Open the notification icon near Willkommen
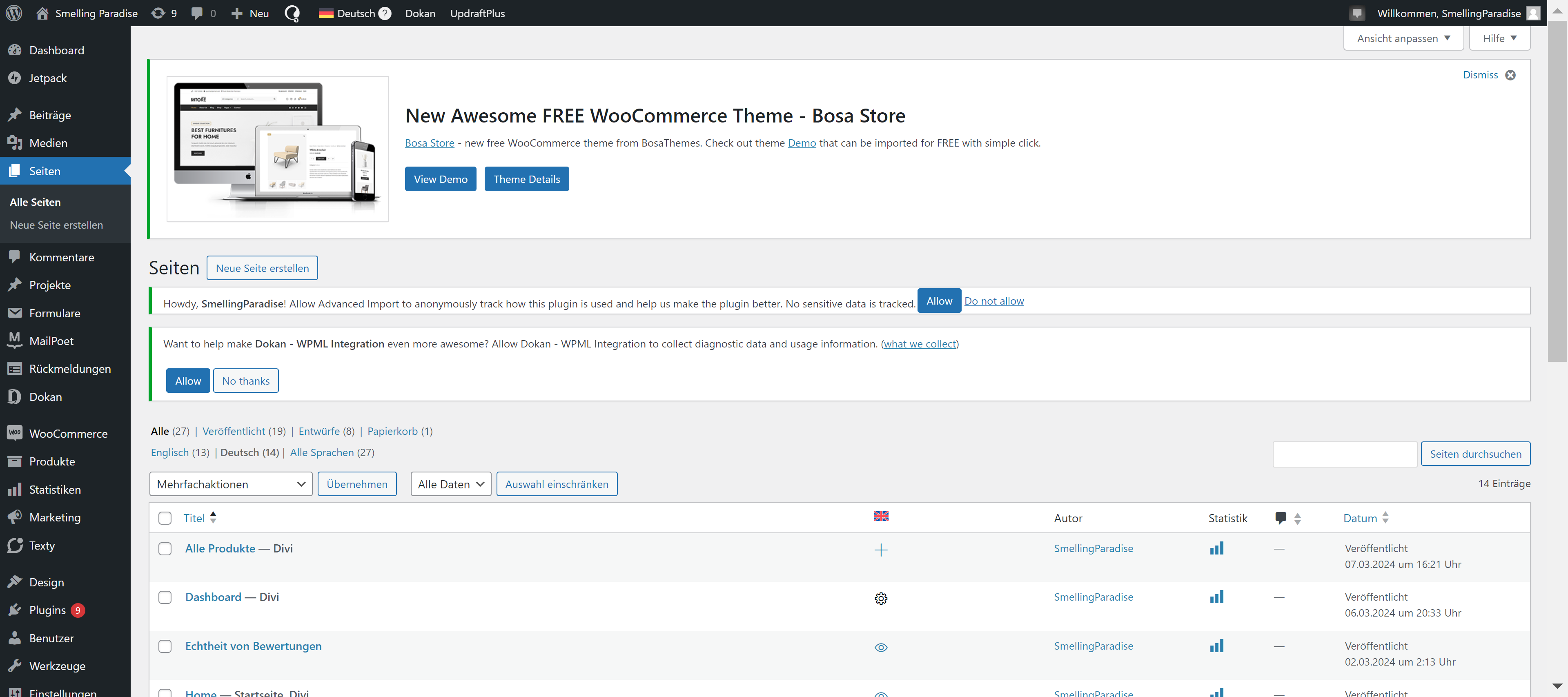The width and height of the screenshot is (1568, 697). [1357, 13]
